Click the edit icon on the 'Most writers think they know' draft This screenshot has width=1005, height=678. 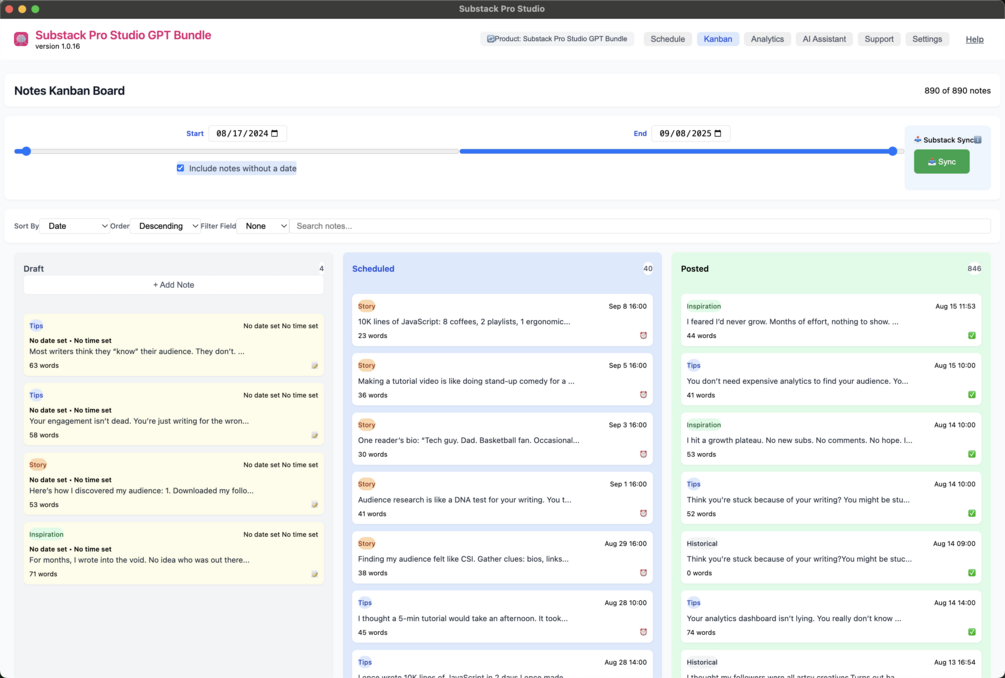click(x=314, y=365)
